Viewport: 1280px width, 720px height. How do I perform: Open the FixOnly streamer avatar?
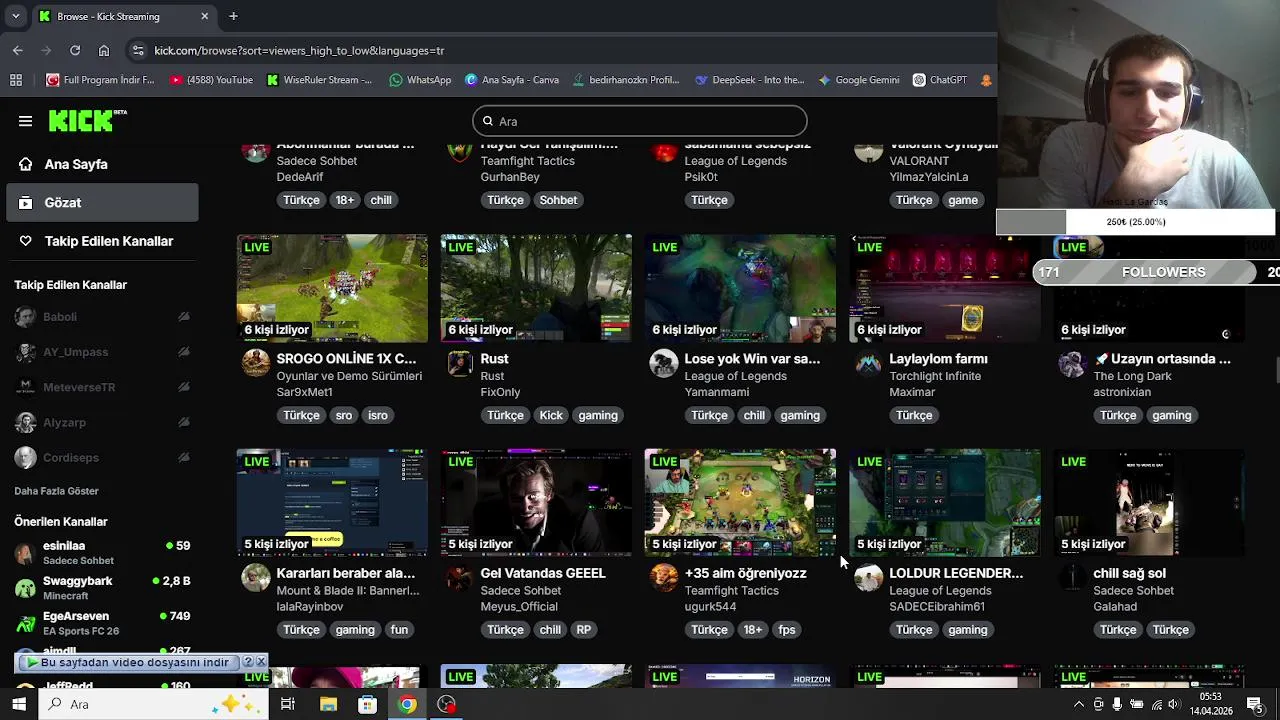460,363
